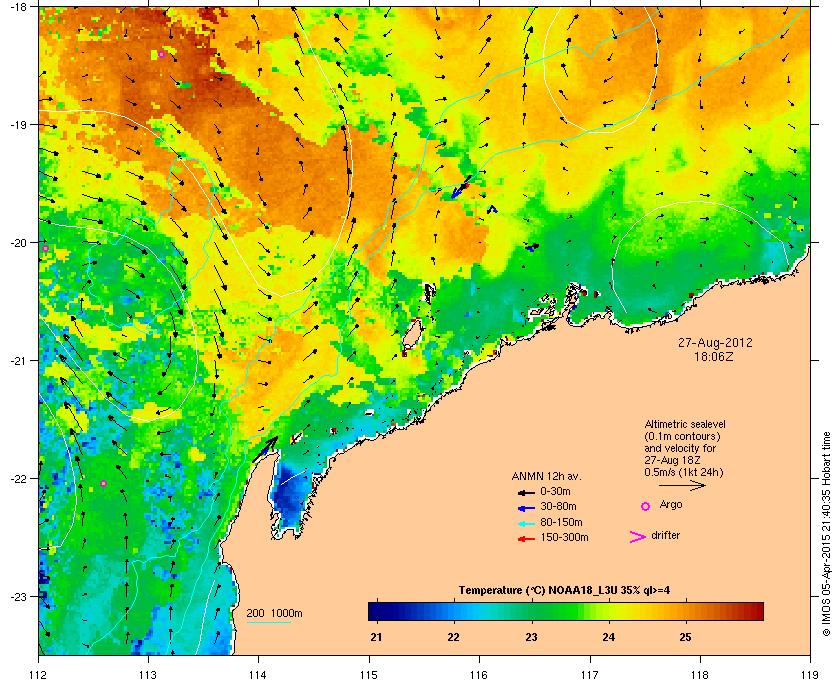This screenshot has height=680, width=840.
Task: Click the outlined island near 20.8S 115.4E
Action: pyautogui.click(x=412, y=335)
